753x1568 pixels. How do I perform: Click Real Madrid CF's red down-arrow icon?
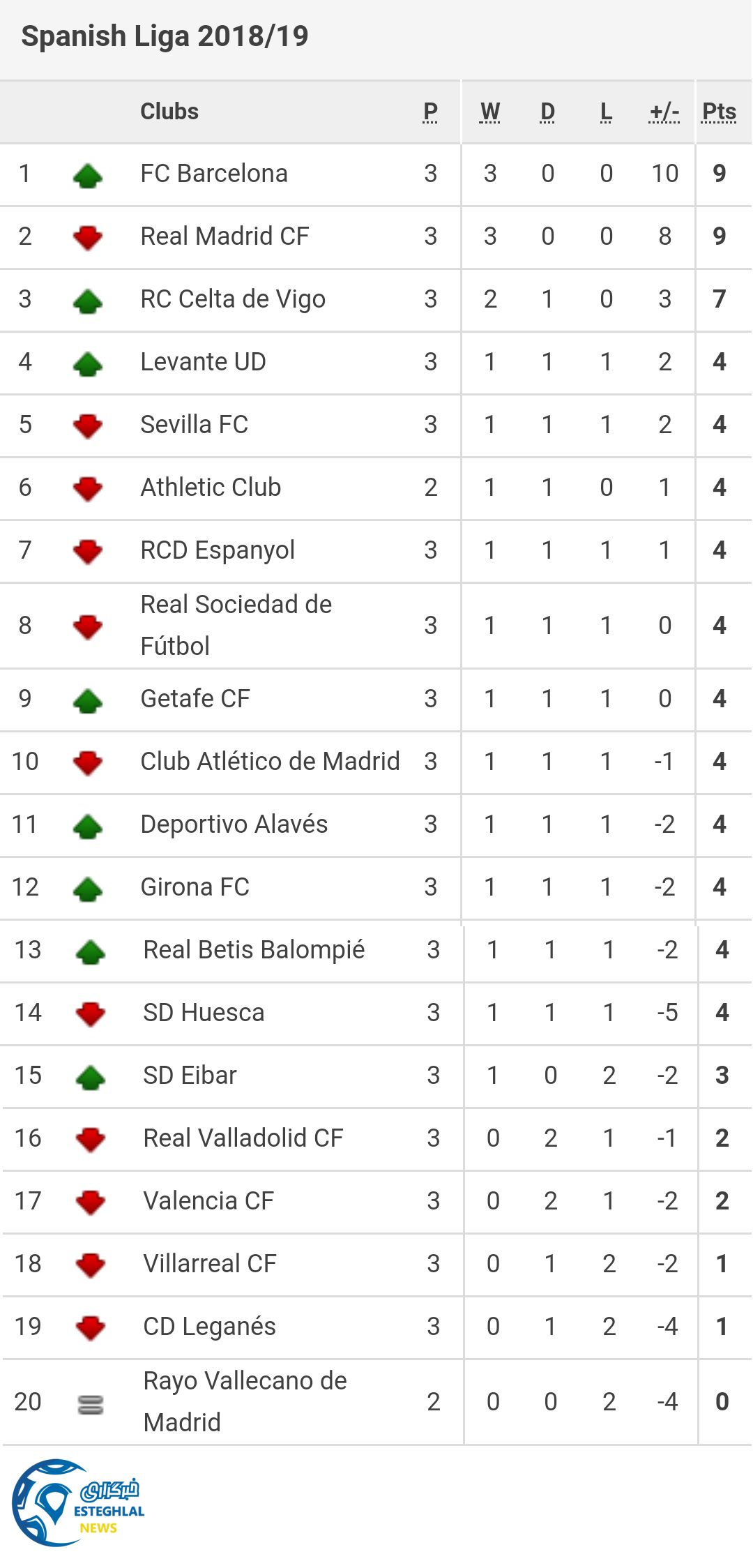[88, 238]
